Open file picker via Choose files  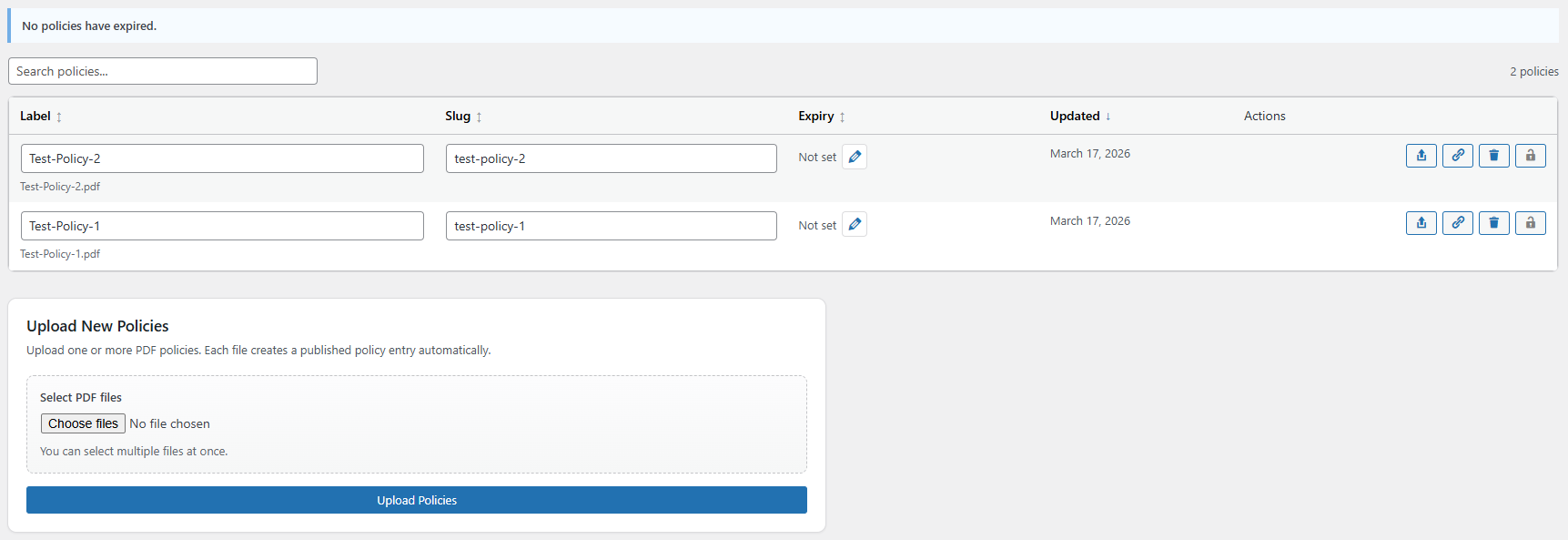pos(83,423)
